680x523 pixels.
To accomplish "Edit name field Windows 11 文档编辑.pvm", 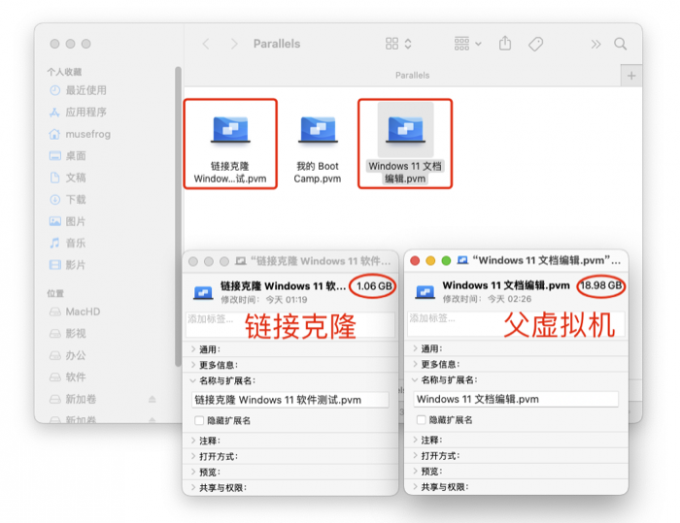I will [516, 399].
